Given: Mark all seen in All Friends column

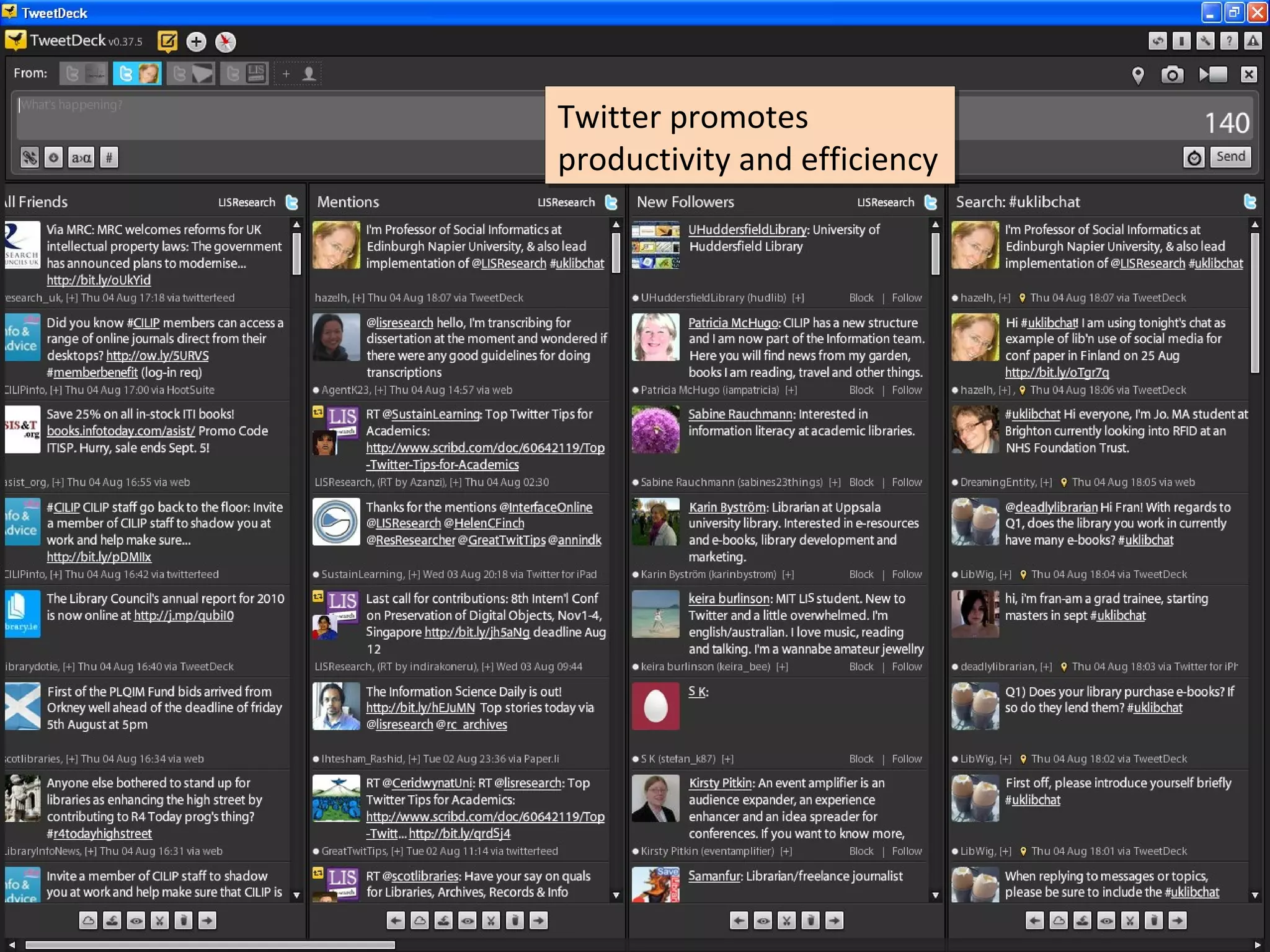Looking at the screenshot, I should coord(136,920).
